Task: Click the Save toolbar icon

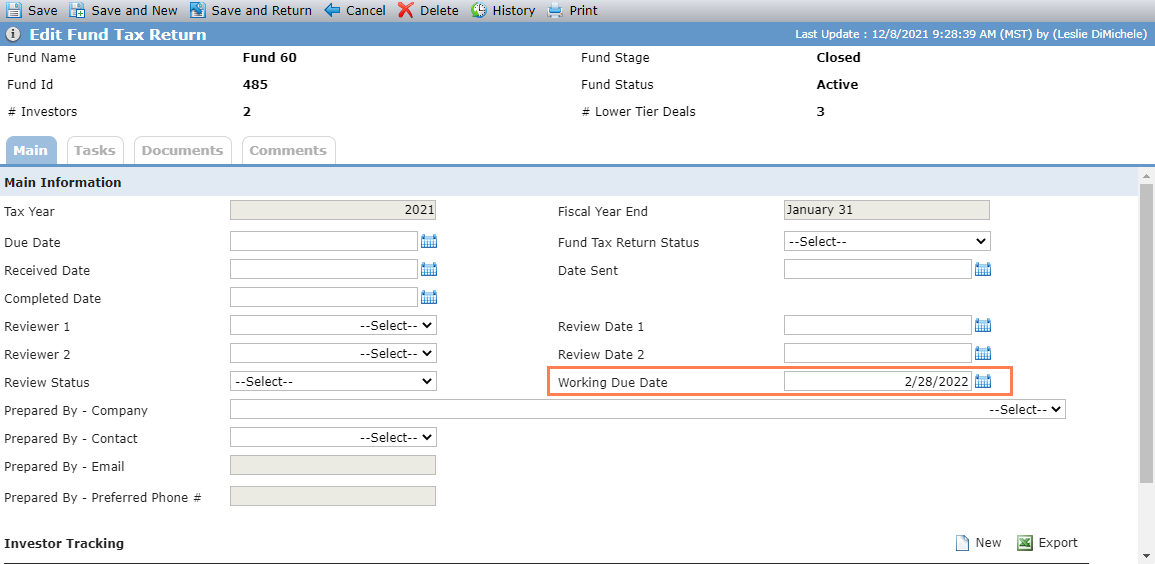Action: coord(14,10)
